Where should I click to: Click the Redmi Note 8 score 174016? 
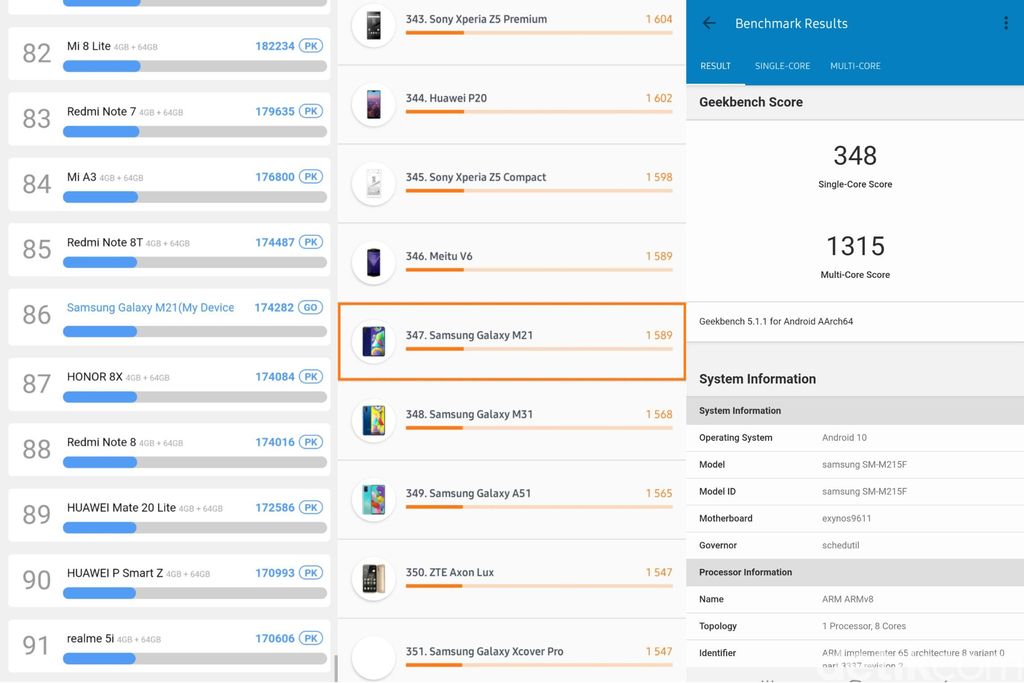pyautogui.click(x=275, y=442)
